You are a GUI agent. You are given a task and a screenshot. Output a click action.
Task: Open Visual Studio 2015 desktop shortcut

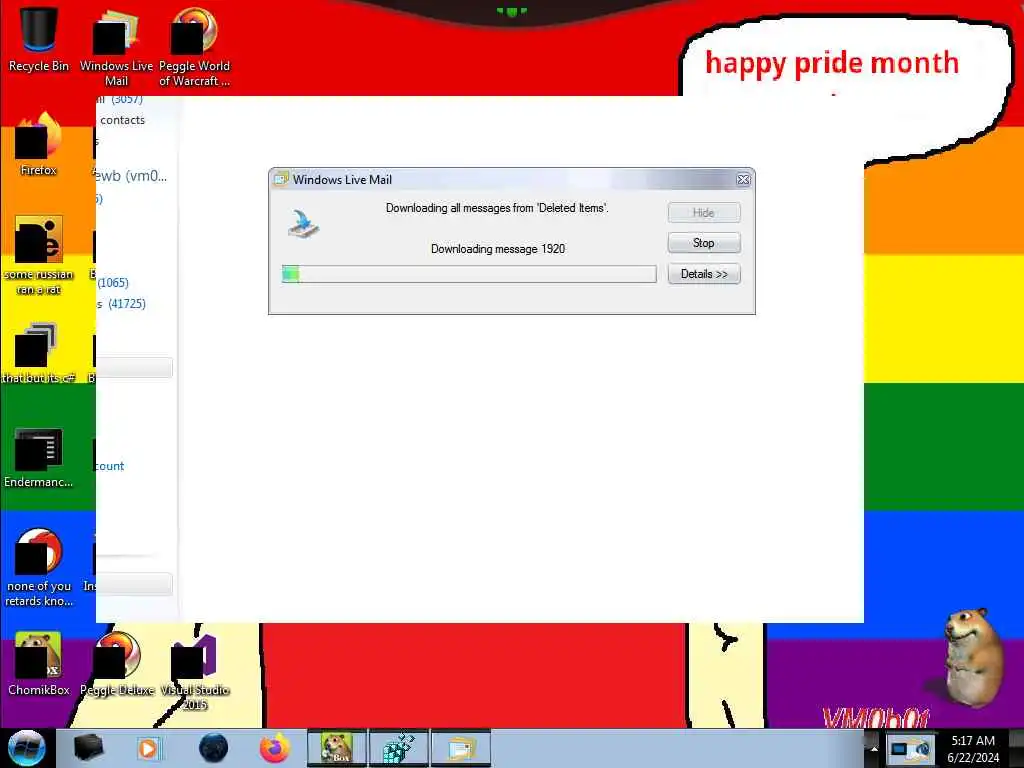194,671
